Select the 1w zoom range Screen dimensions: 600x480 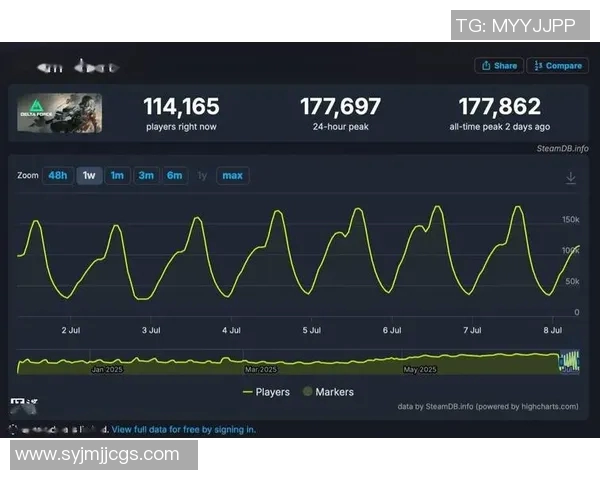pos(89,176)
